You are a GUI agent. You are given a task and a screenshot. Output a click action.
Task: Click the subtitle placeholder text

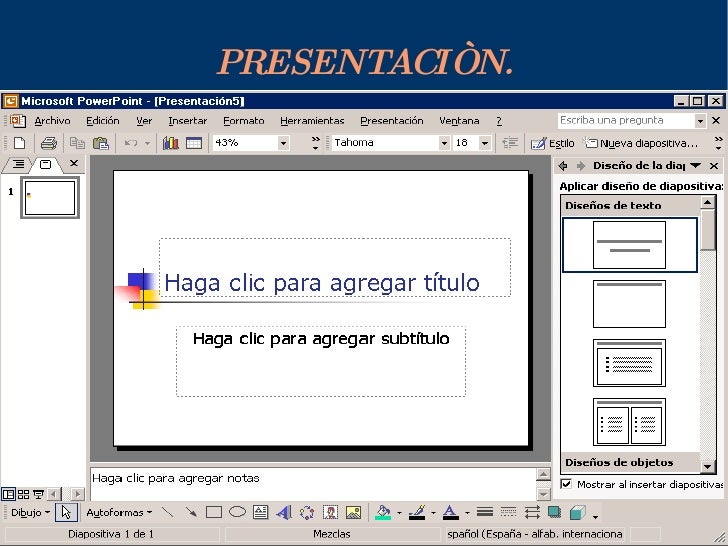click(321, 339)
